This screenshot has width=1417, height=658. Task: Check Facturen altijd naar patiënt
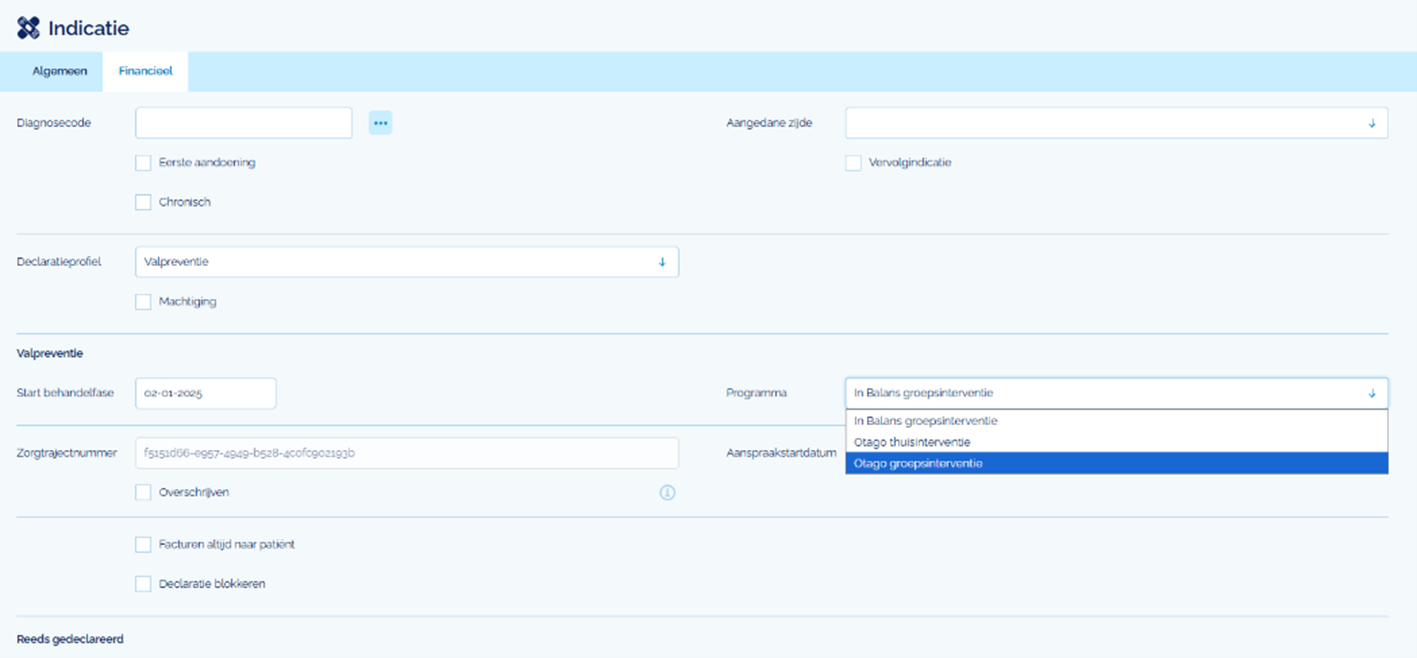click(143, 545)
